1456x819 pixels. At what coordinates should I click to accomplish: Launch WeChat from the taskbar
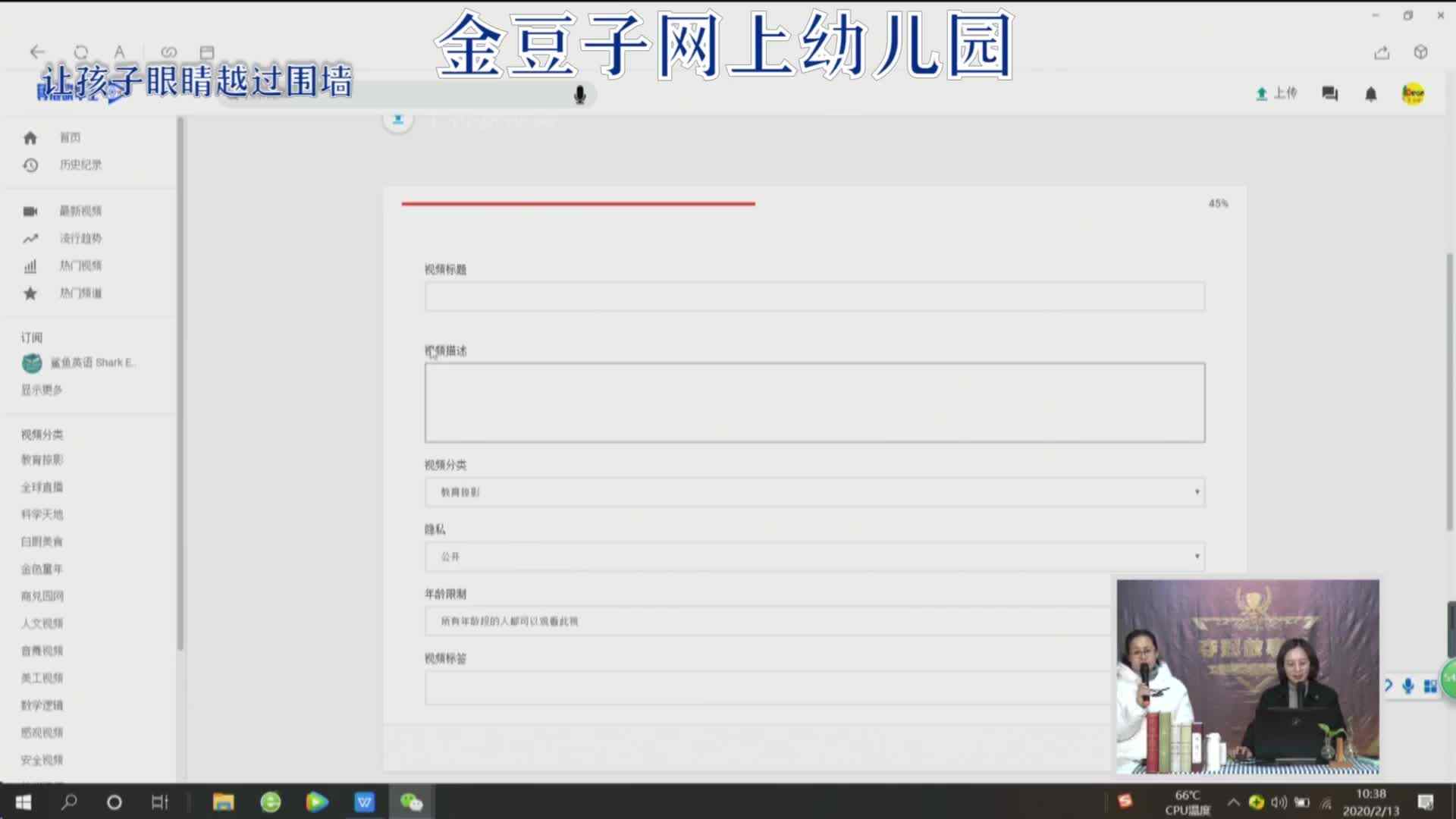click(x=410, y=802)
